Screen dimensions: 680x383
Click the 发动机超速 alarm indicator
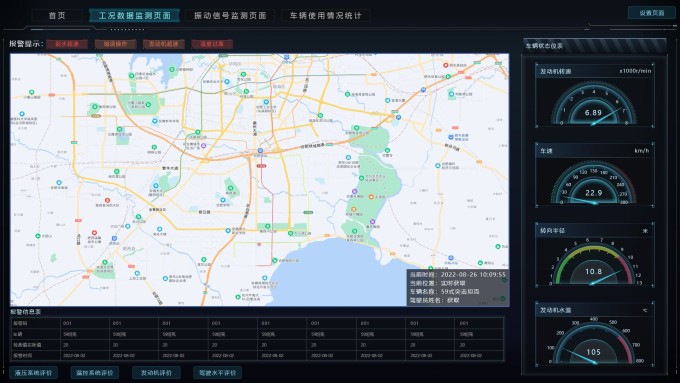[163, 44]
